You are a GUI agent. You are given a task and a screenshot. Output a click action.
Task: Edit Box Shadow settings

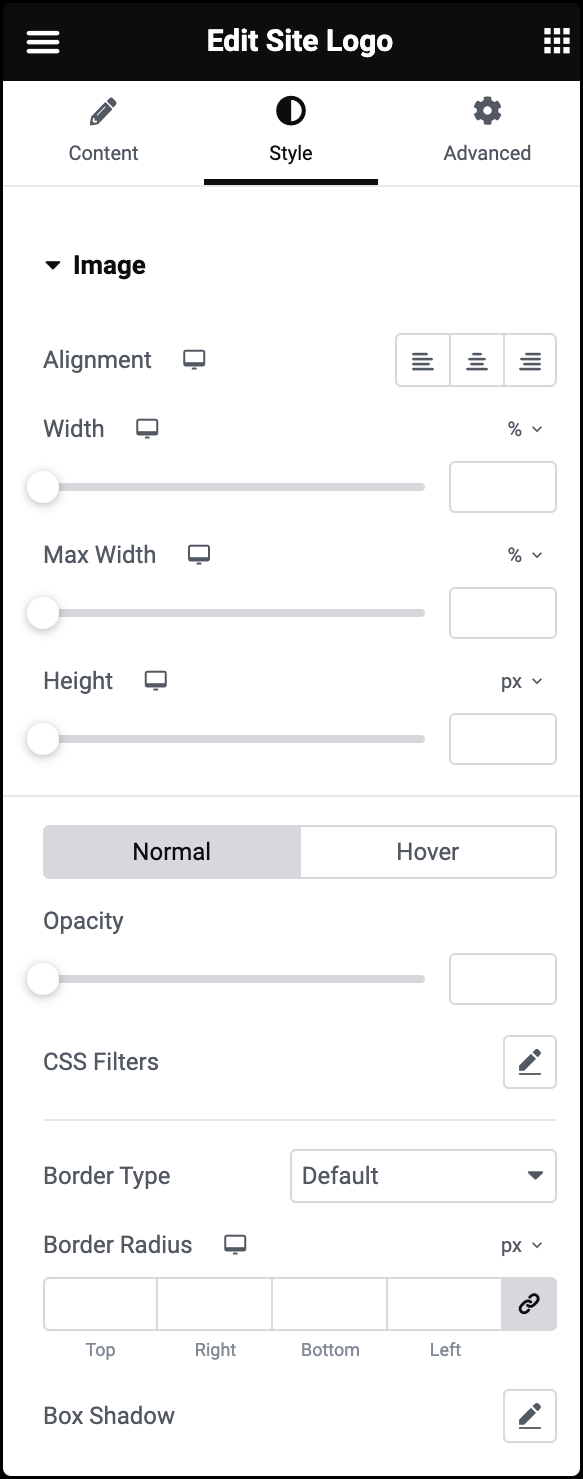(x=530, y=1416)
